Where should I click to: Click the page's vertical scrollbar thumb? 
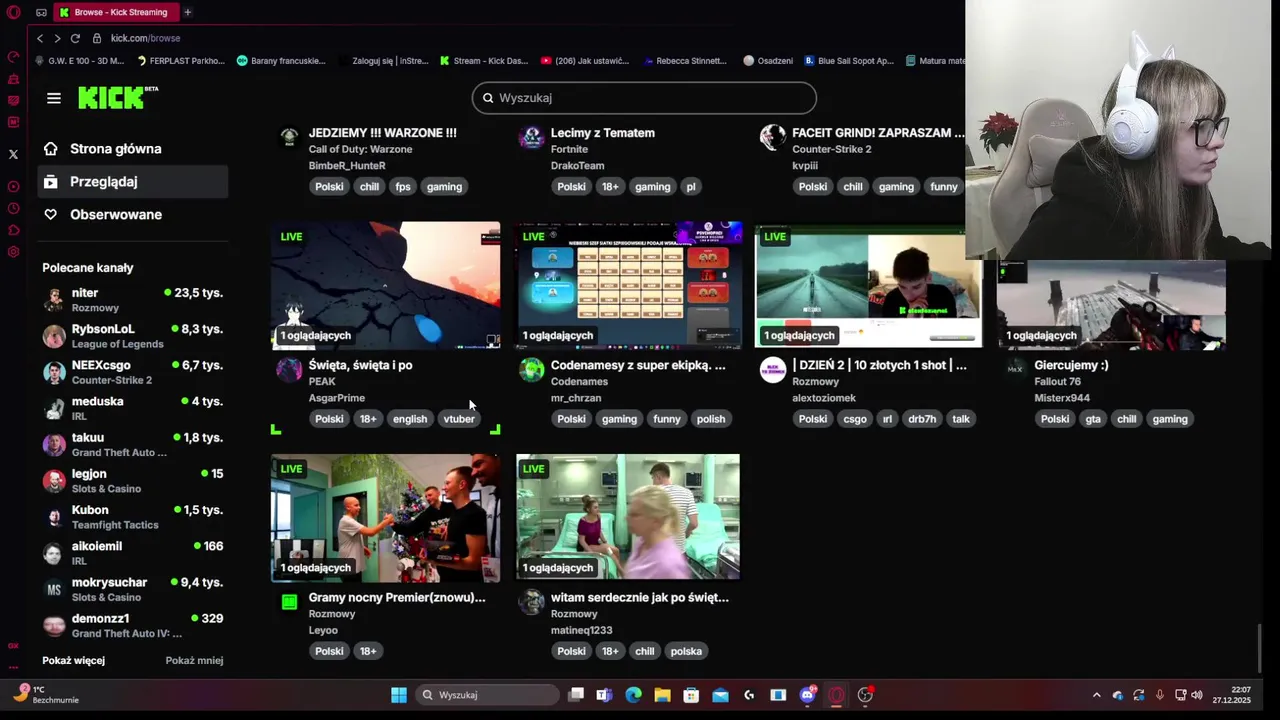click(x=1259, y=649)
